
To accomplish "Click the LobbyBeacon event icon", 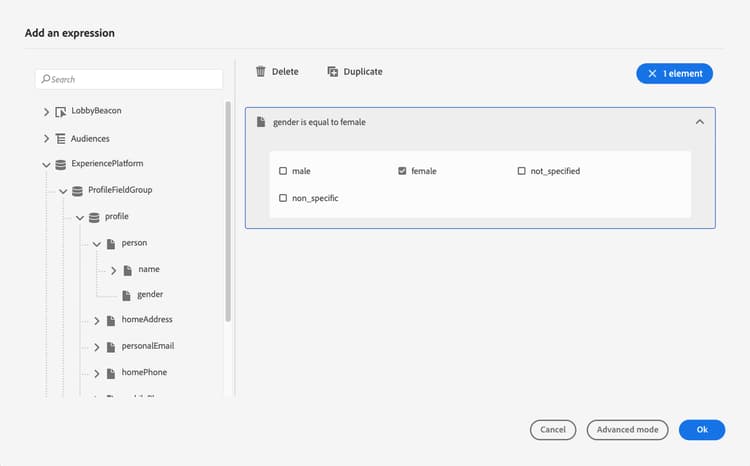I will point(60,112).
